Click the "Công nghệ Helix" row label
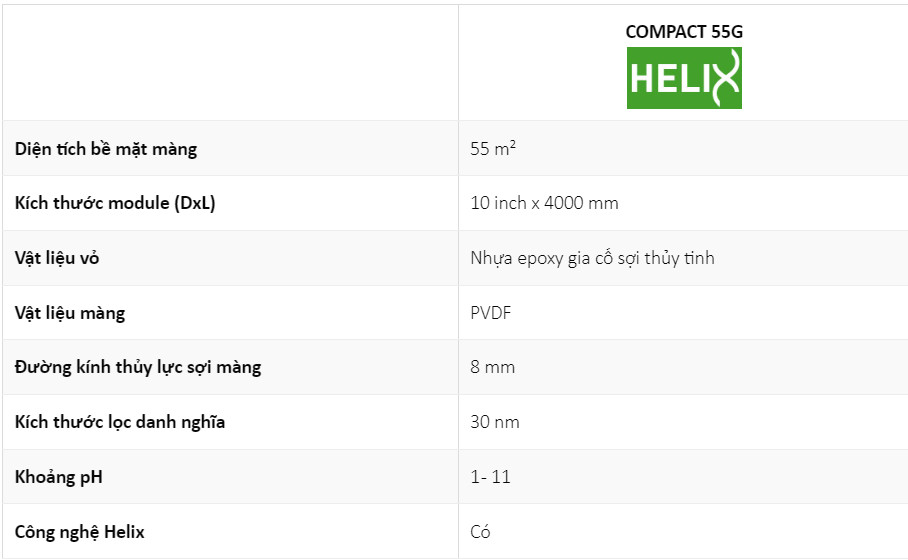Viewport: 908px width, 560px height. (x=80, y=532)
